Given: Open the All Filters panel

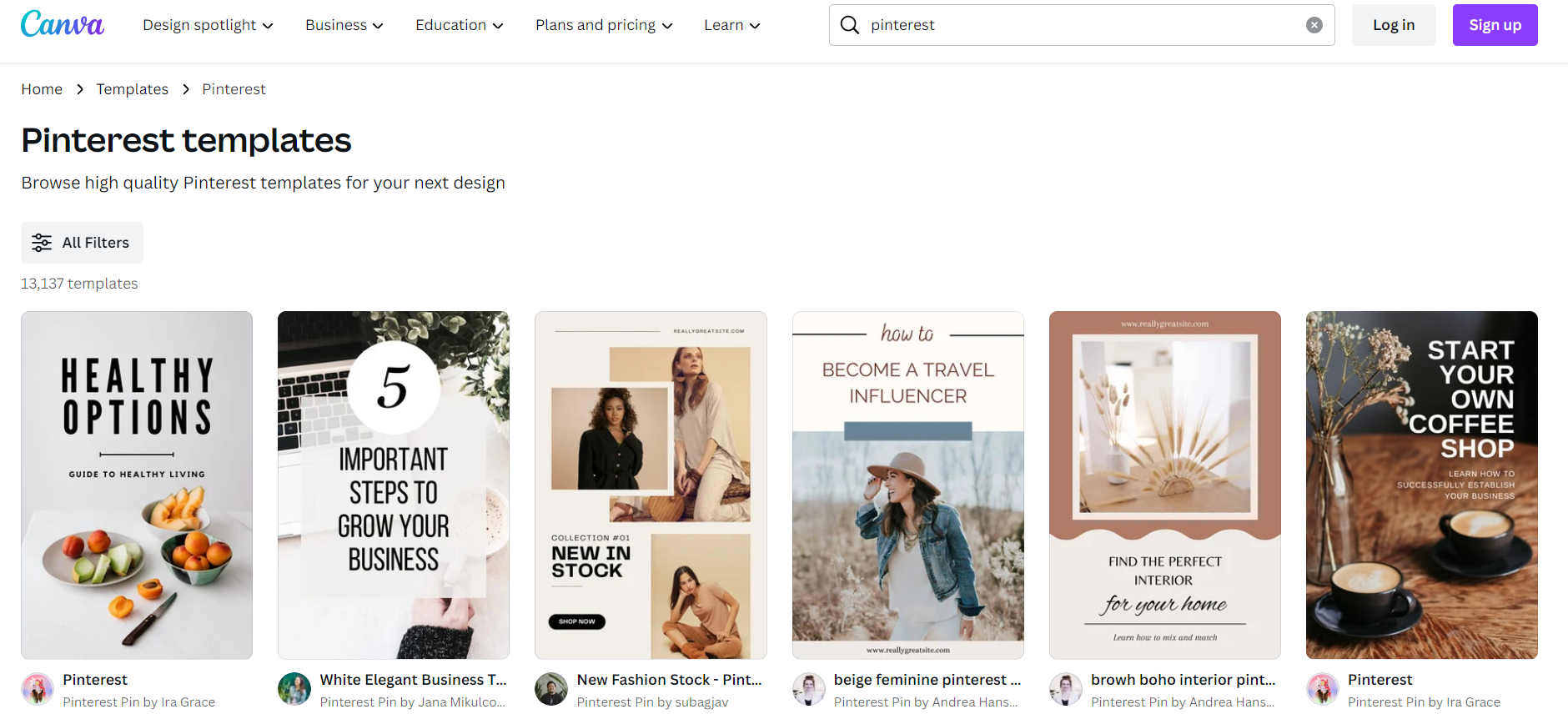Looking at the screenshot, I should coord(82,243).
